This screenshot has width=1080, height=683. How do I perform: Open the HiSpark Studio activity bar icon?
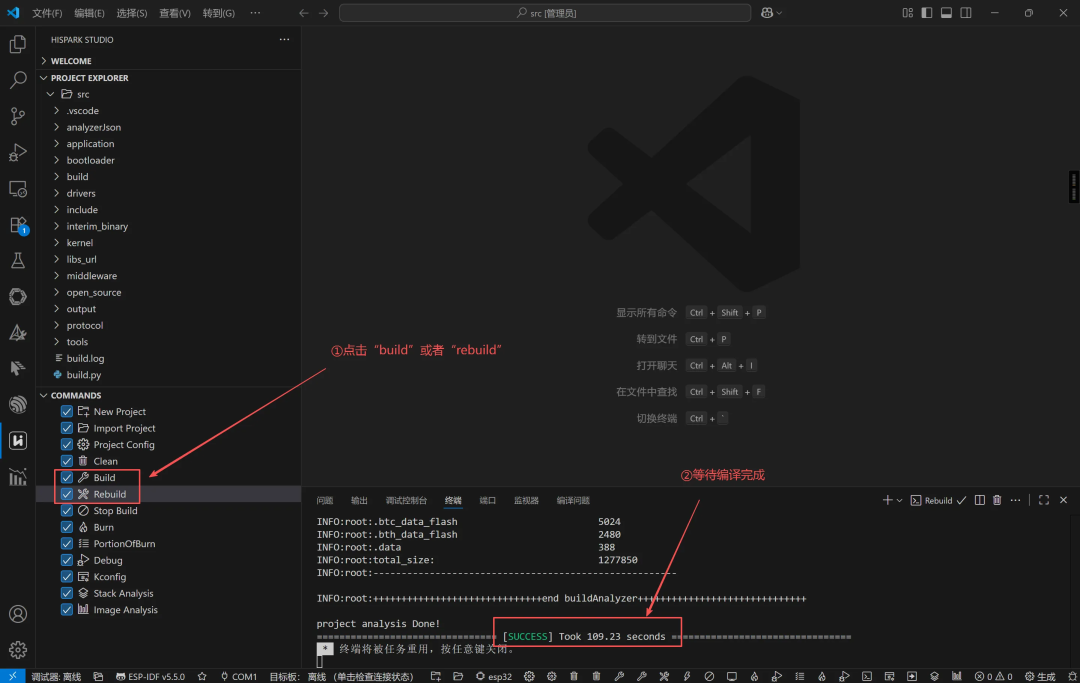(x=18, y=440)
